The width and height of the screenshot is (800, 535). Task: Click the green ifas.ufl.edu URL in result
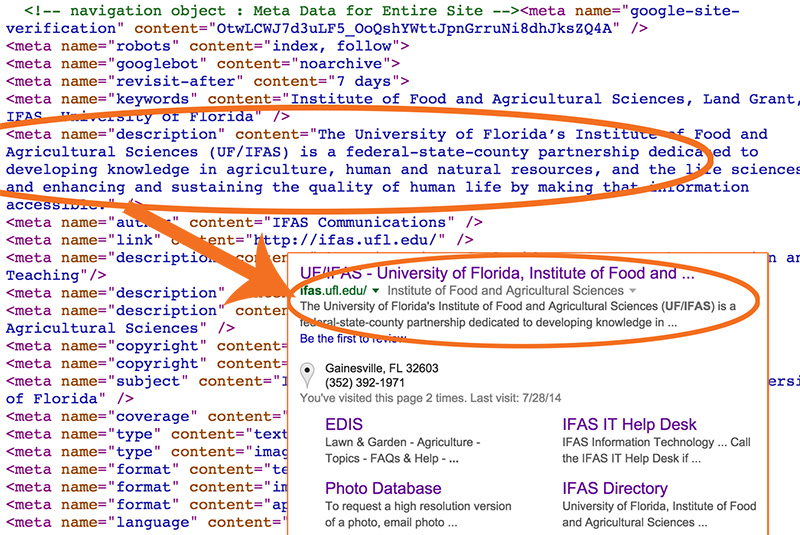pyautogui.click(x=333, y=291)
